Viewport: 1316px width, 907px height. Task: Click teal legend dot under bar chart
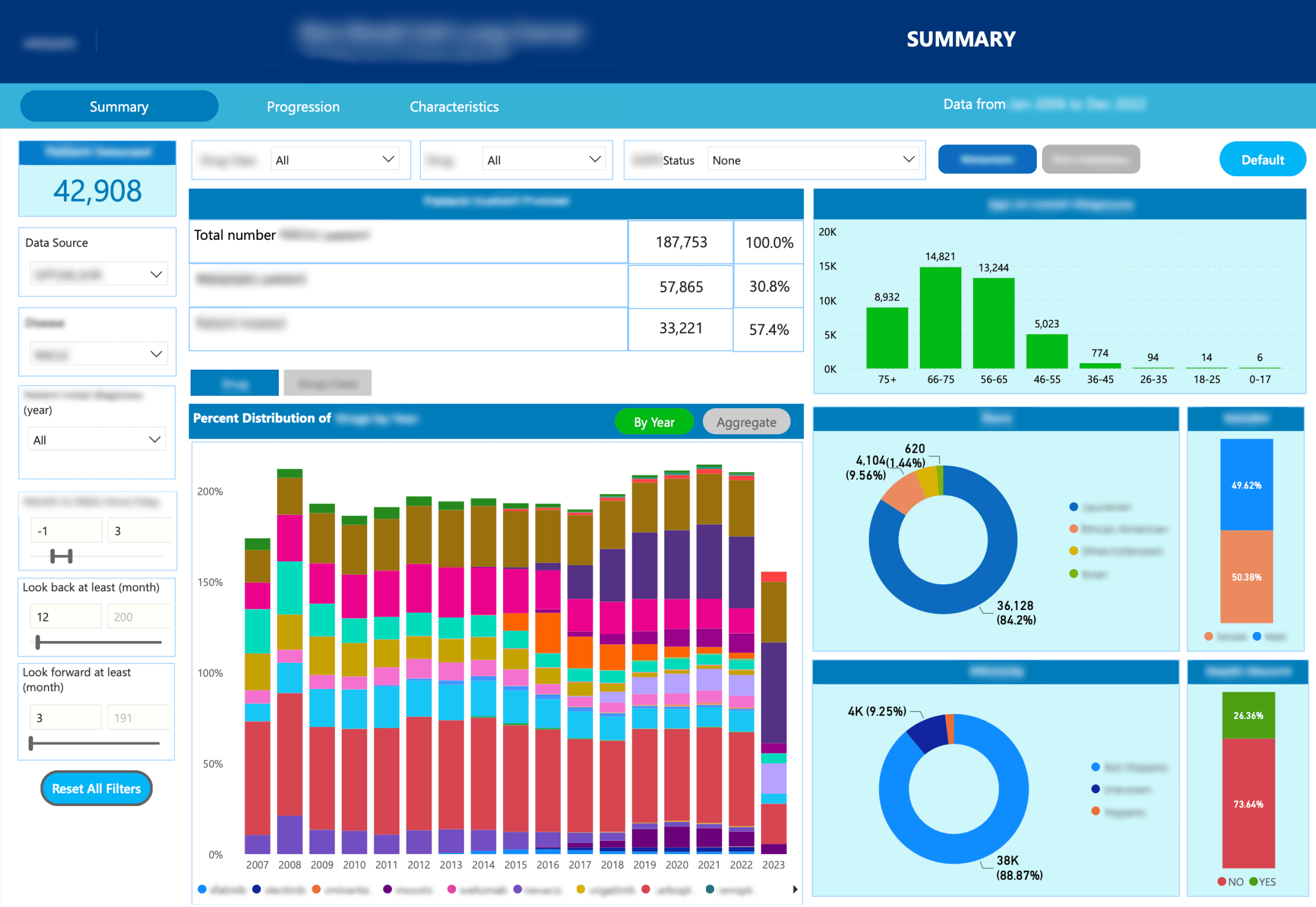click(x=710, y=889)
